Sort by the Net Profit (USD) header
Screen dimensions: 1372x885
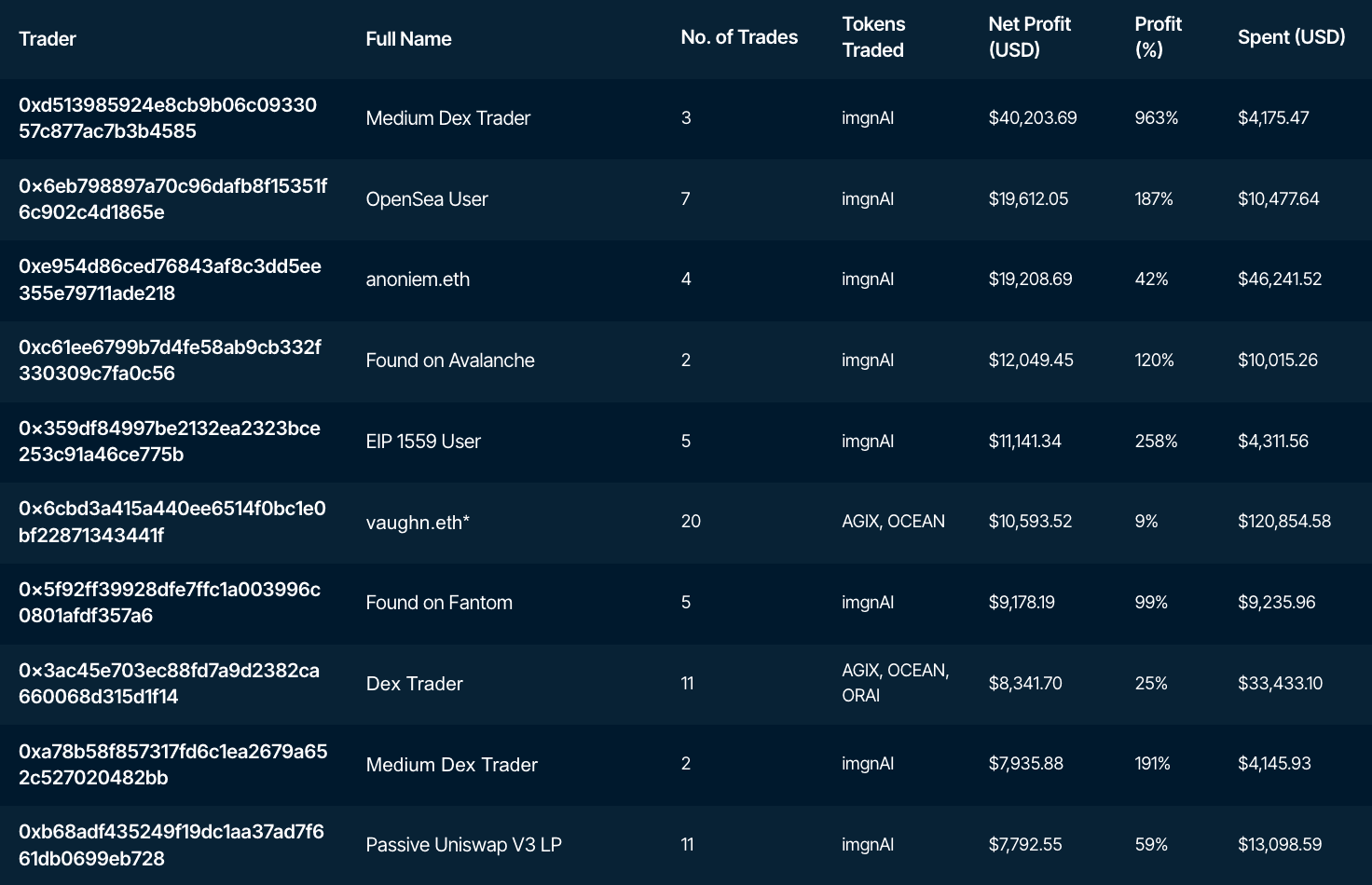pos(1029,37)
